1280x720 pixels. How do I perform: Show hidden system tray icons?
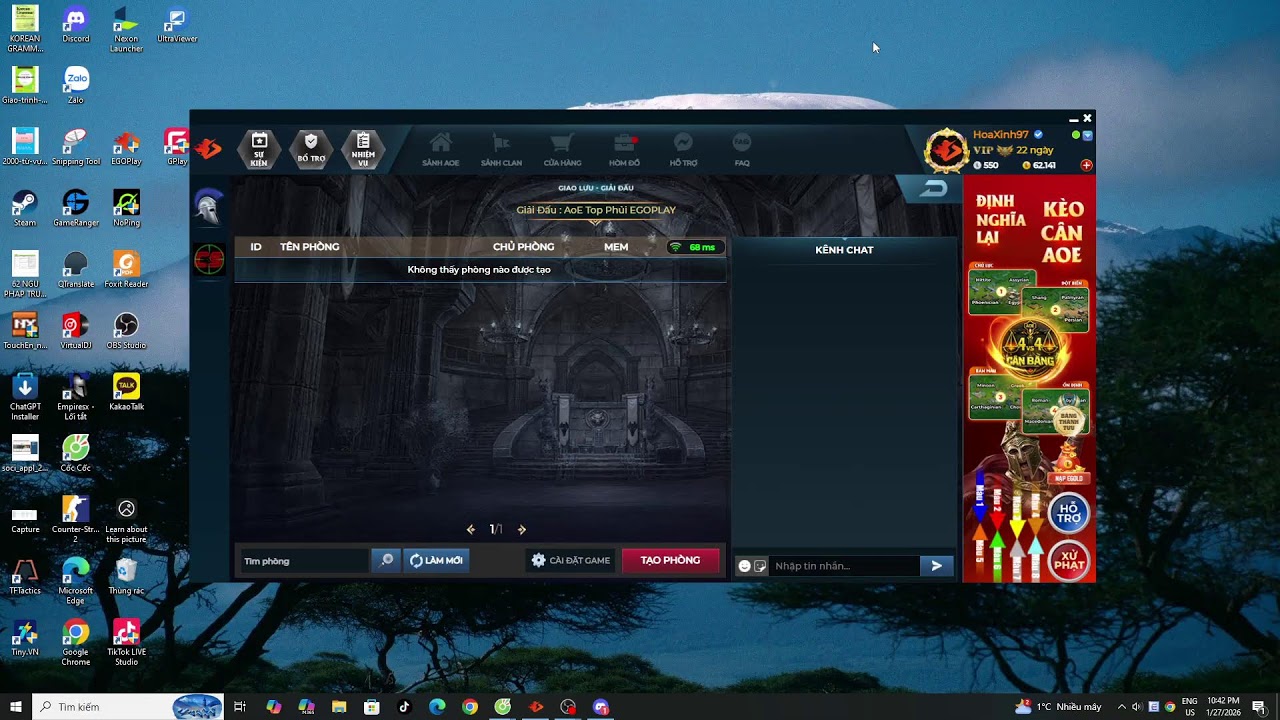pos(1121,707)
